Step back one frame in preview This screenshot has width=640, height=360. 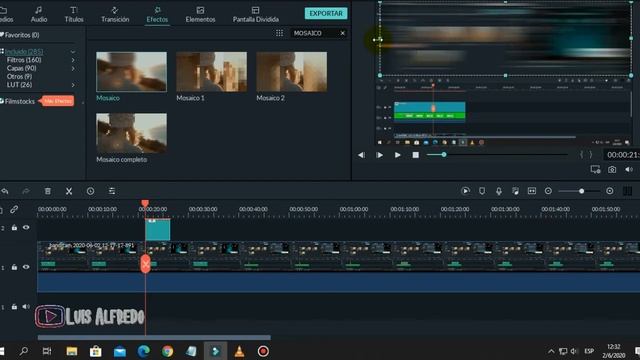point(361,155)
